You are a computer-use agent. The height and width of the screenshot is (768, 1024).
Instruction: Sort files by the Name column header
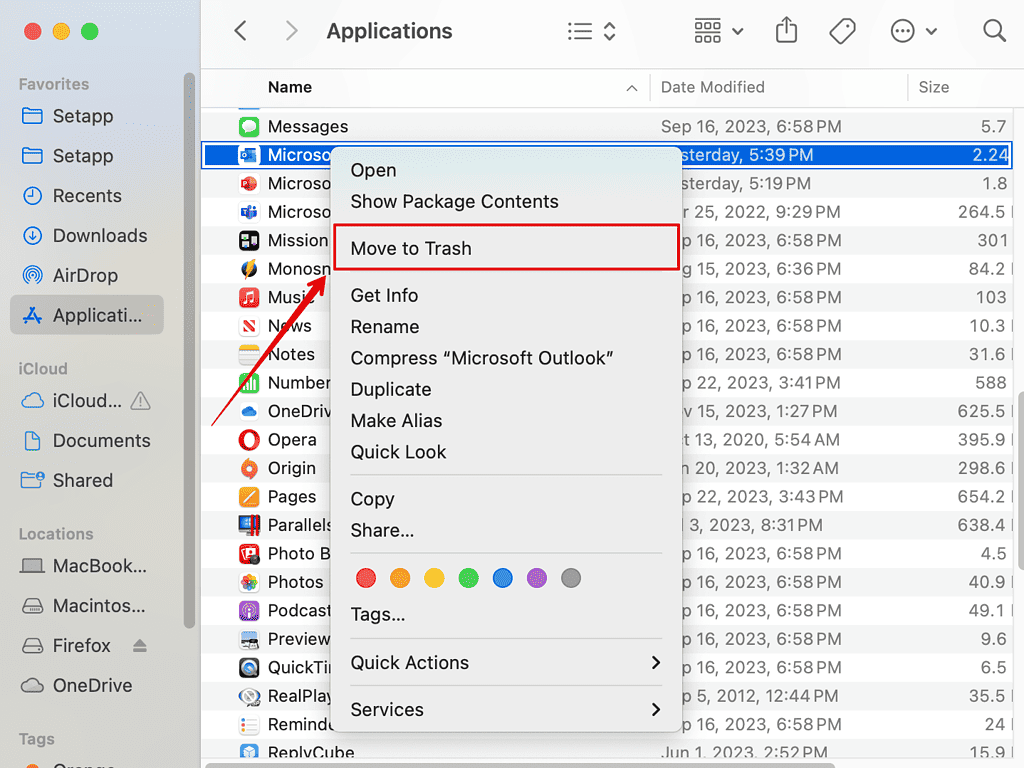point(290,87)
